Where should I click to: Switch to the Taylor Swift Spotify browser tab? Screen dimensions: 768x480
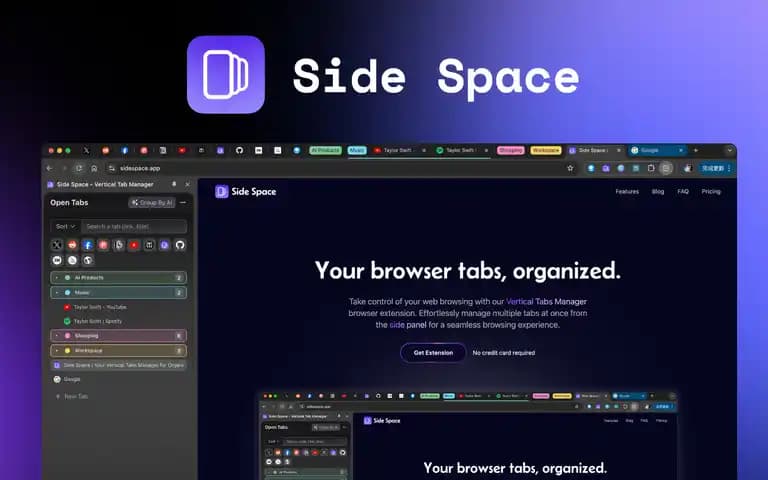[x=460, y=150]
